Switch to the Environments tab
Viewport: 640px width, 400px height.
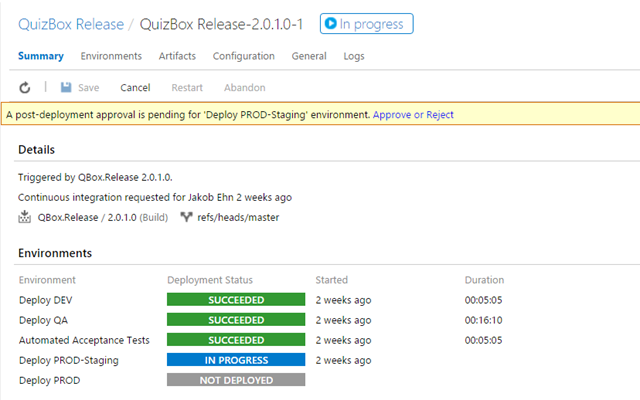pyautogui.click(x=111, y=56)
